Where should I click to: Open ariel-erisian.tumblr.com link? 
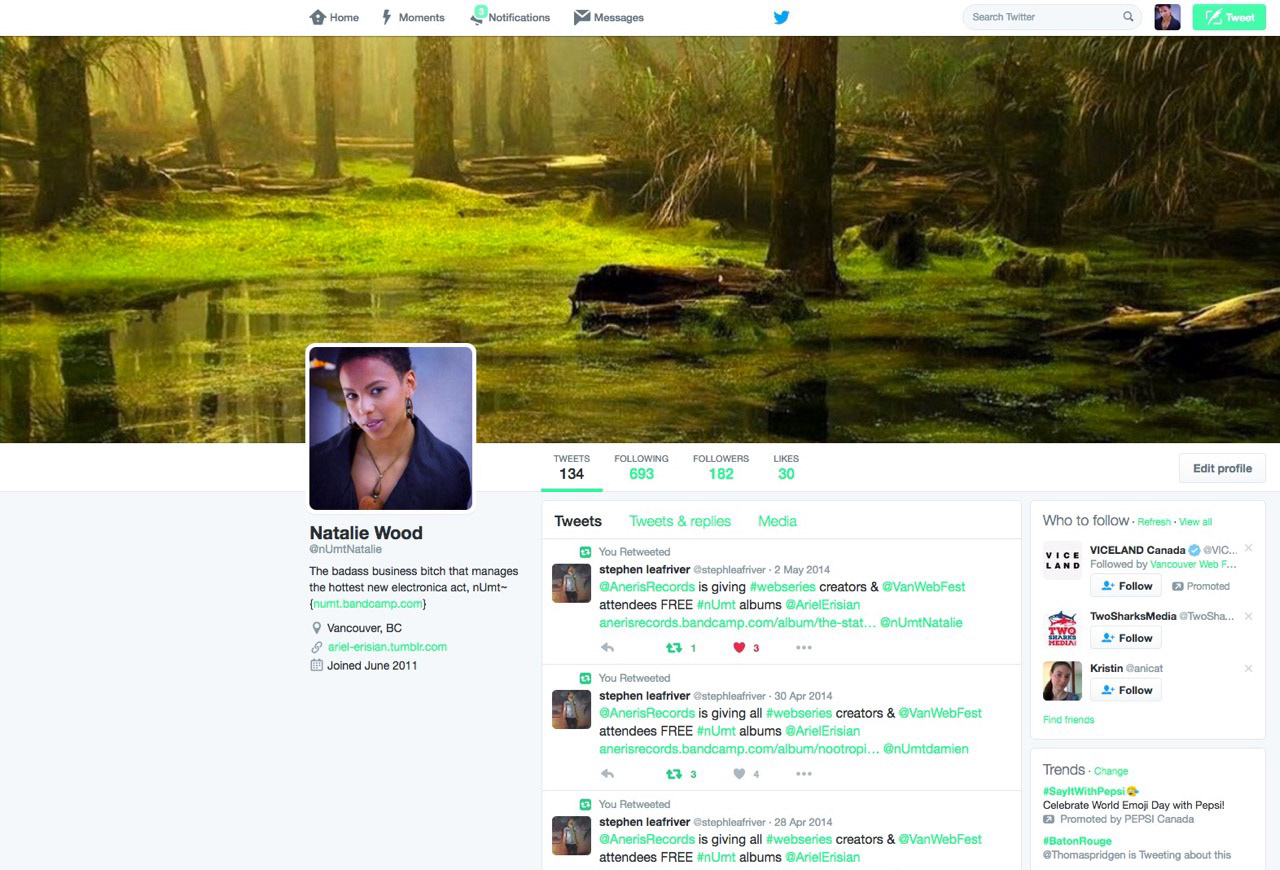click(x=387, y=646)
